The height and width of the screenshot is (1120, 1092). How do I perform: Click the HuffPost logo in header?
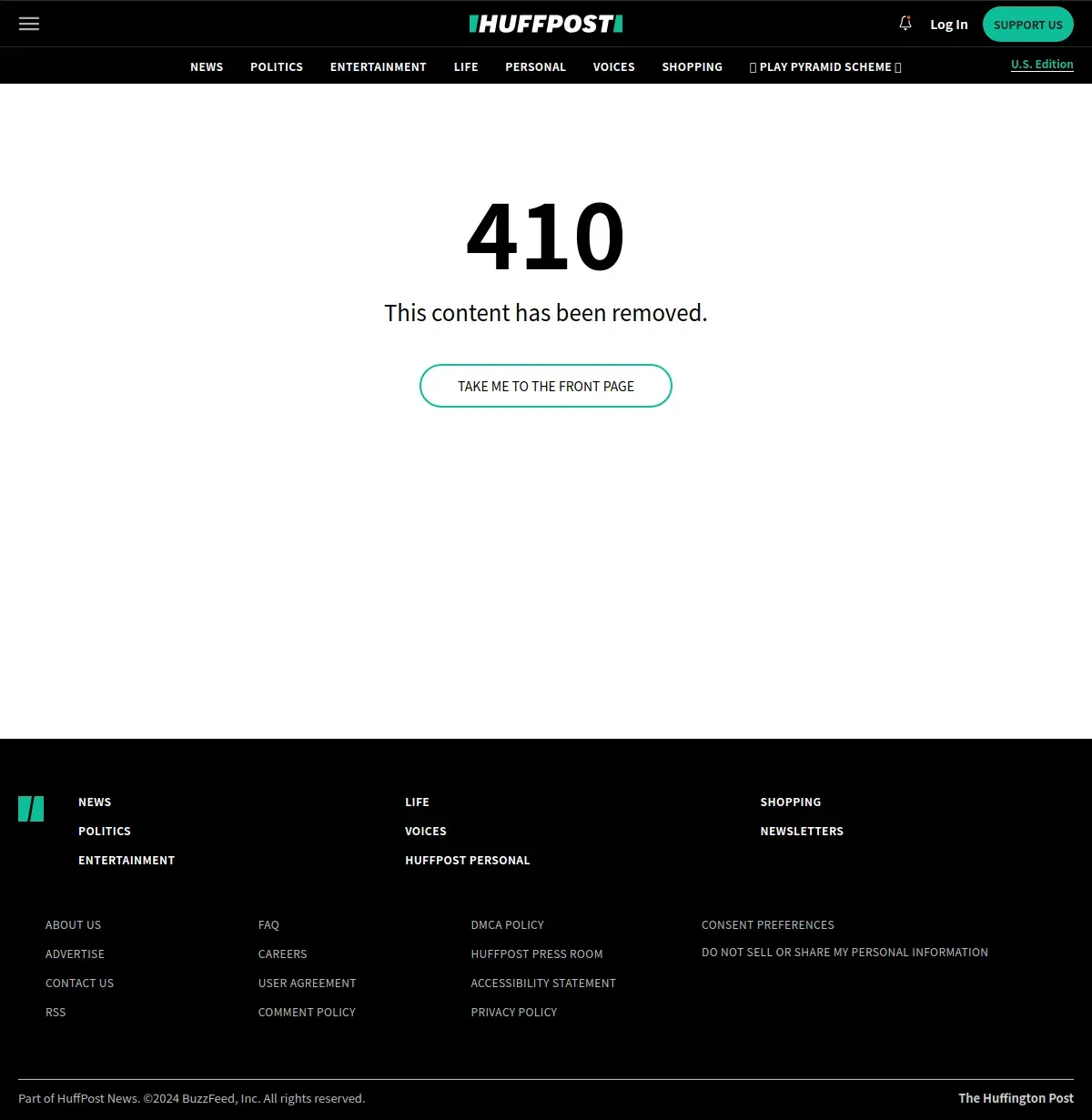546,24
